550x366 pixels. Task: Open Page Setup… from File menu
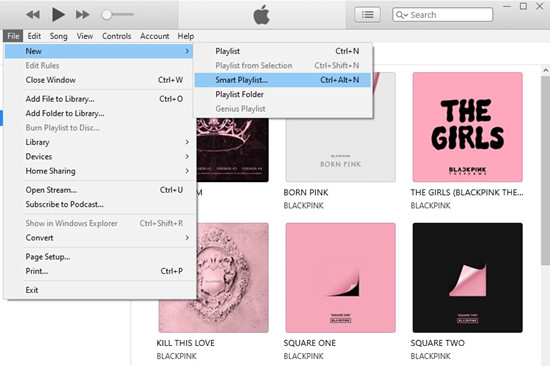coord(99,257)
